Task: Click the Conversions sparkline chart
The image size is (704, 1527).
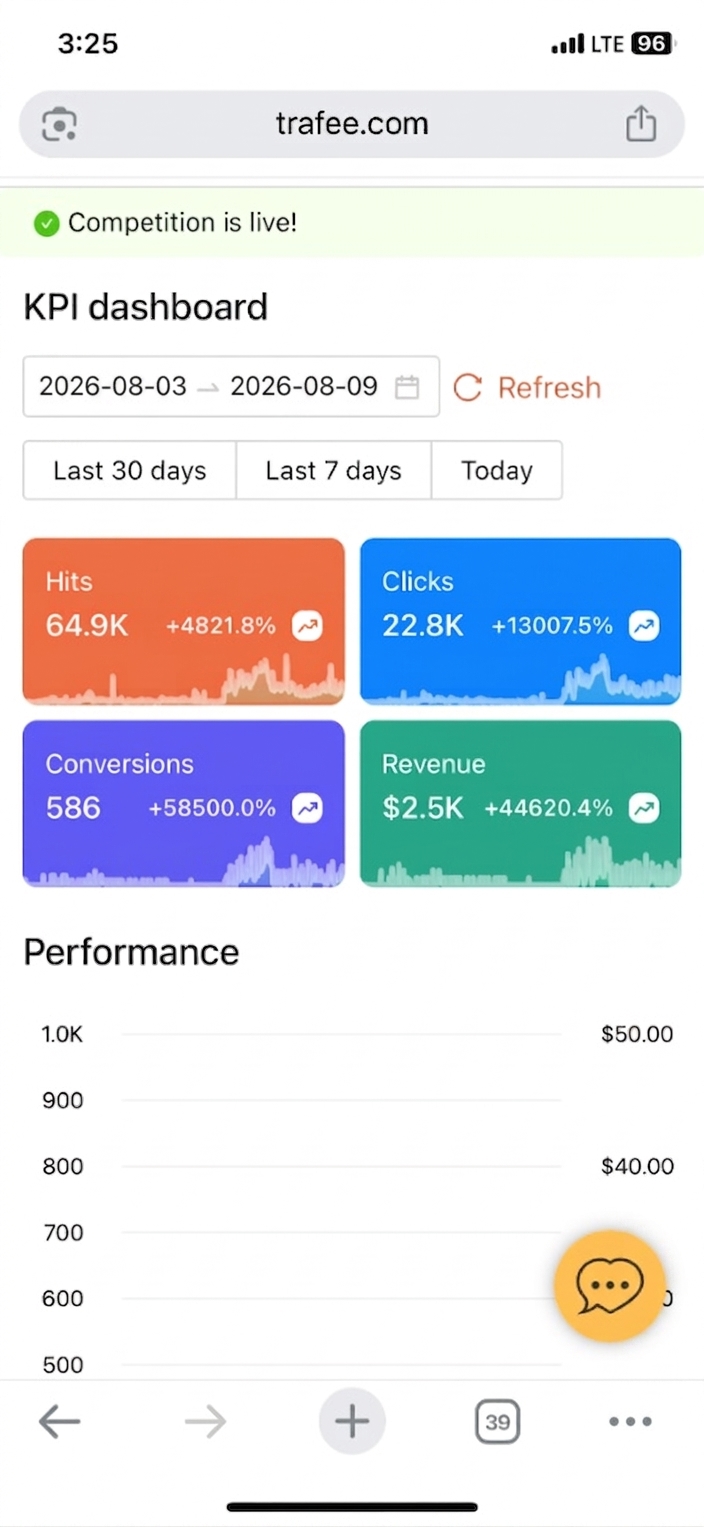Action: (183, 862)
